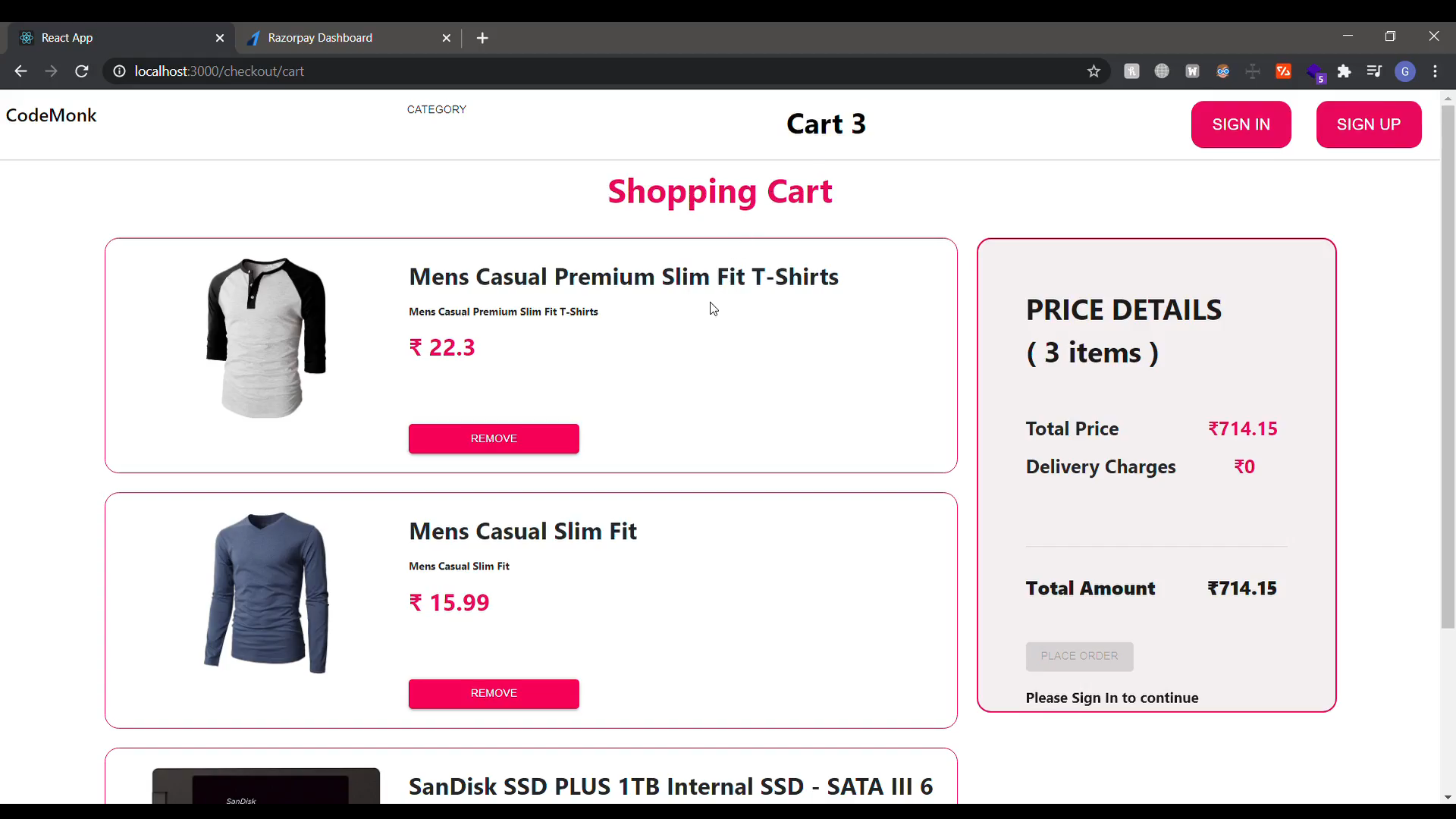
Task: Open the globe extension icon
Action: coord(1162,71)
